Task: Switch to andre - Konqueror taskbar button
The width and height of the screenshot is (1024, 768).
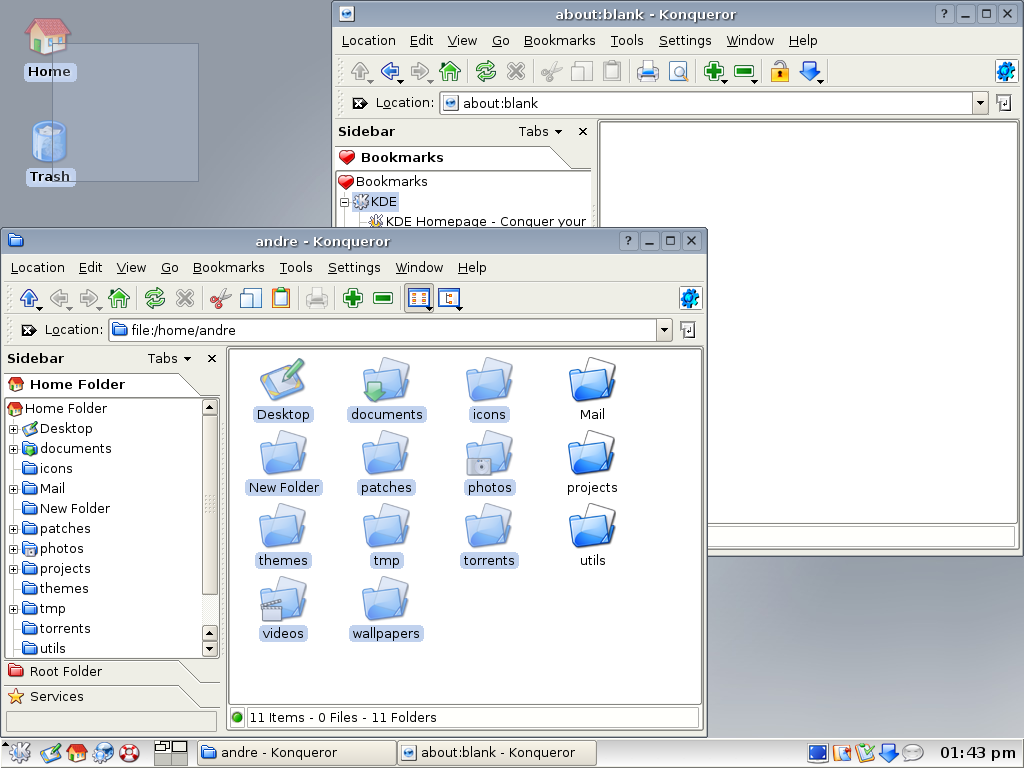Action: (x=296, y=753)
